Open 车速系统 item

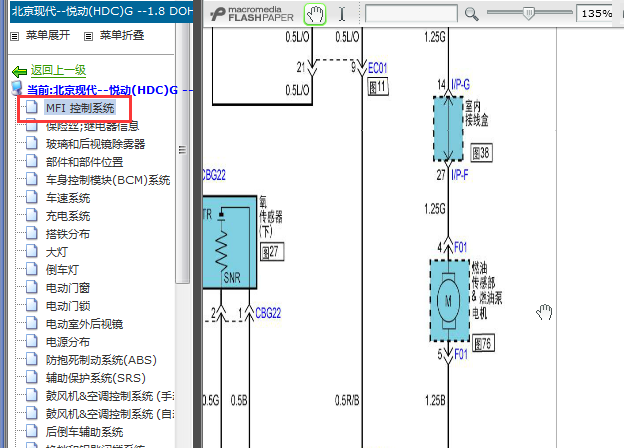tap(68, 198)
